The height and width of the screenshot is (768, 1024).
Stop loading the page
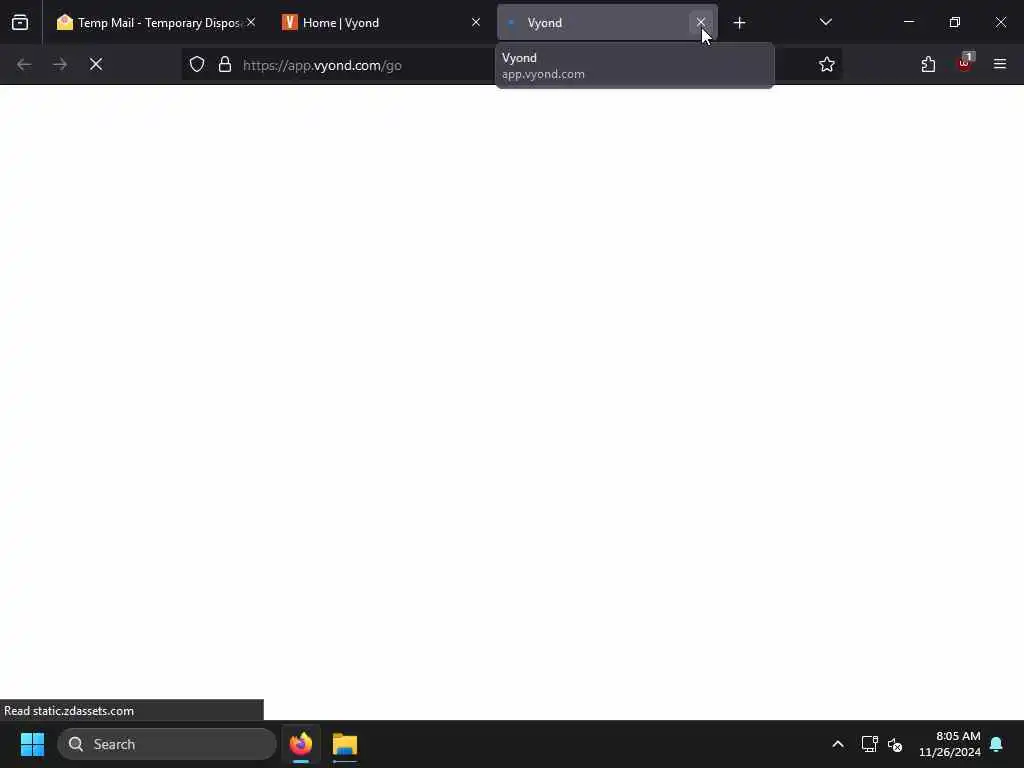(x=96, y=65)
